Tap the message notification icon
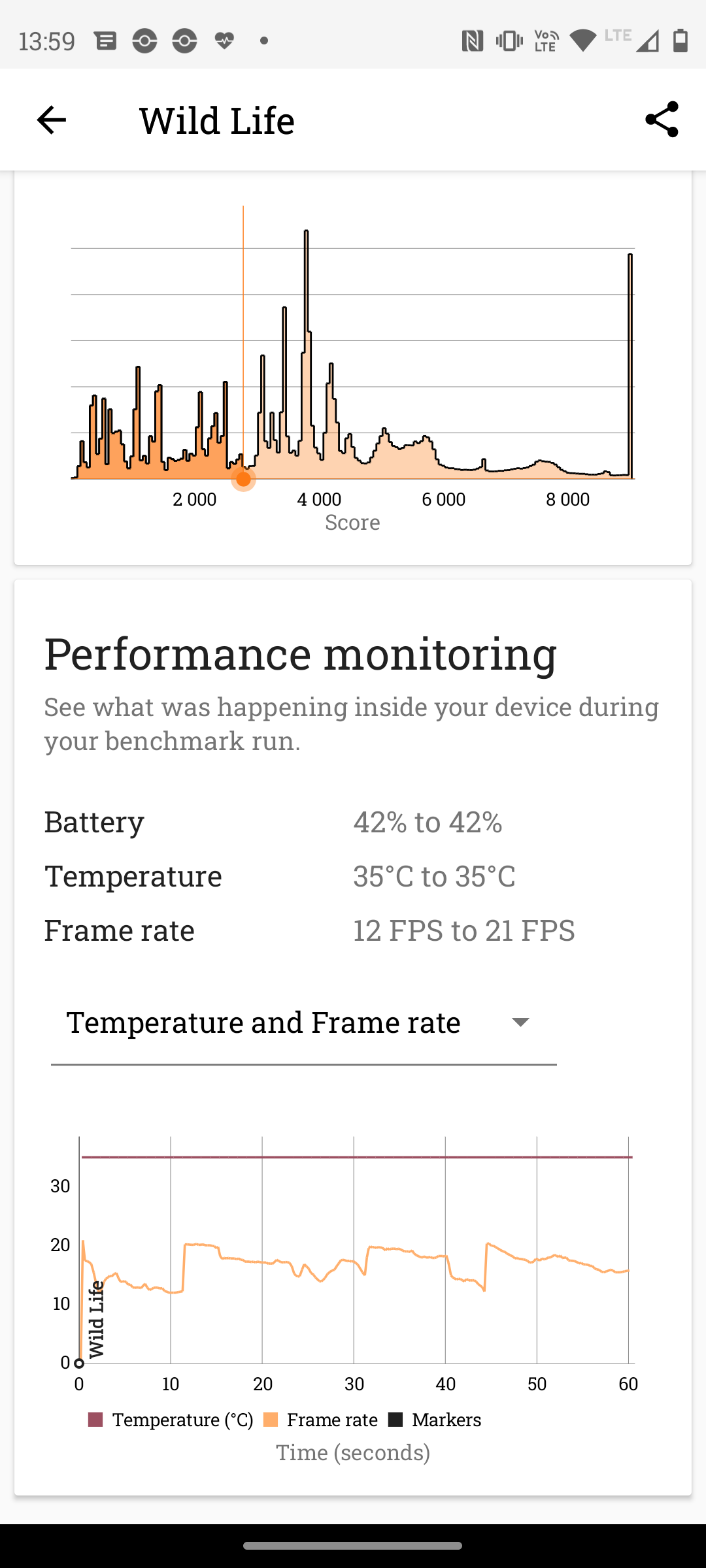The width and height of the screenshot is (706, 1568). 105,41
